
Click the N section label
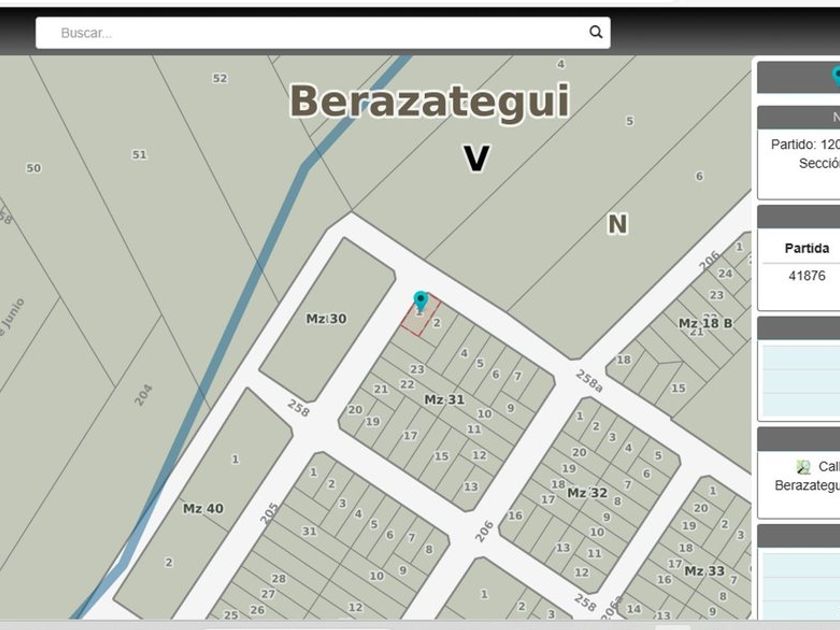(x=617, y=224)
